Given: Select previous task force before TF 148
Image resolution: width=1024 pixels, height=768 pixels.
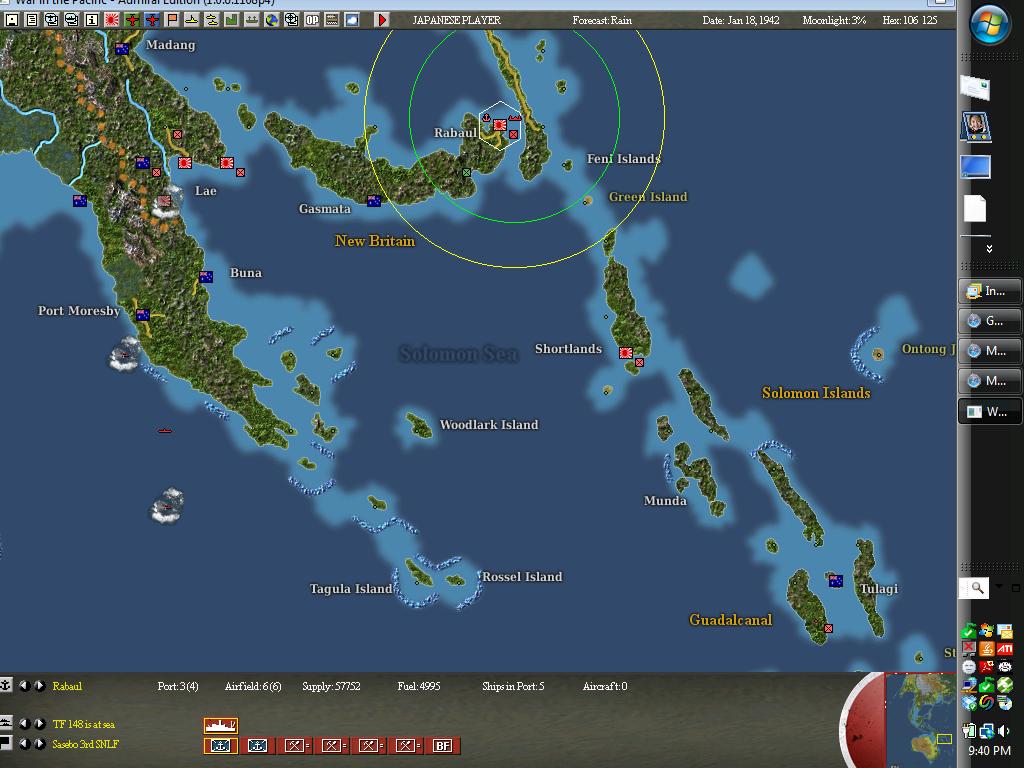Looking at the screenshot, I should point(25,724).
